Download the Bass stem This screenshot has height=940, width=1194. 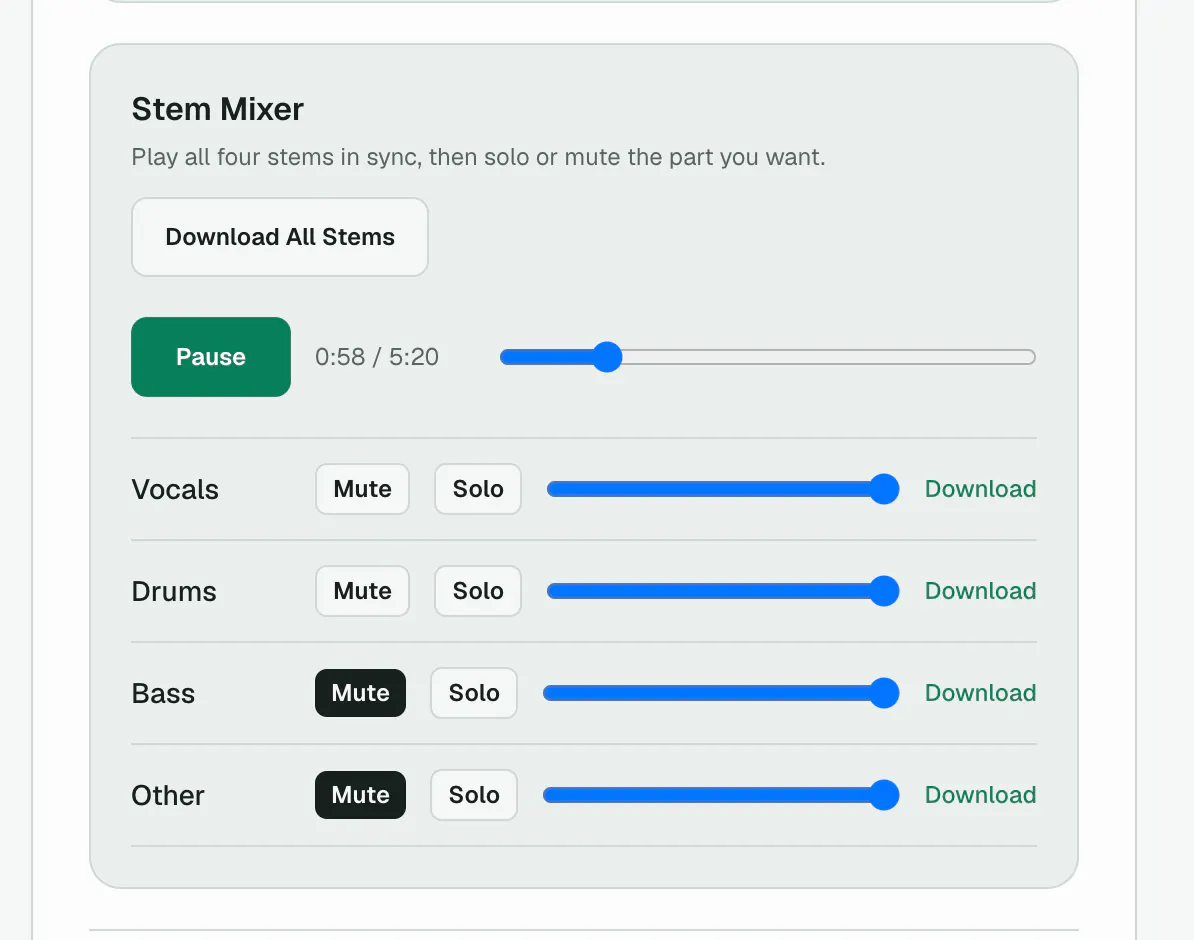pyautogui.click(x=980, y=693)
